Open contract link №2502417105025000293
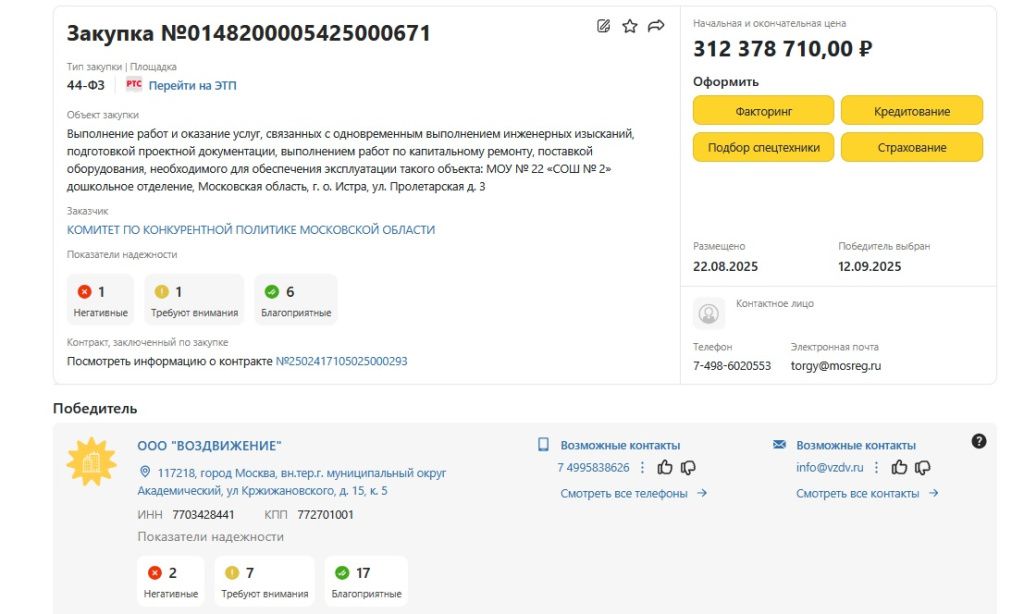This screenshot has width=1024, height=614. tap(341, 361)
